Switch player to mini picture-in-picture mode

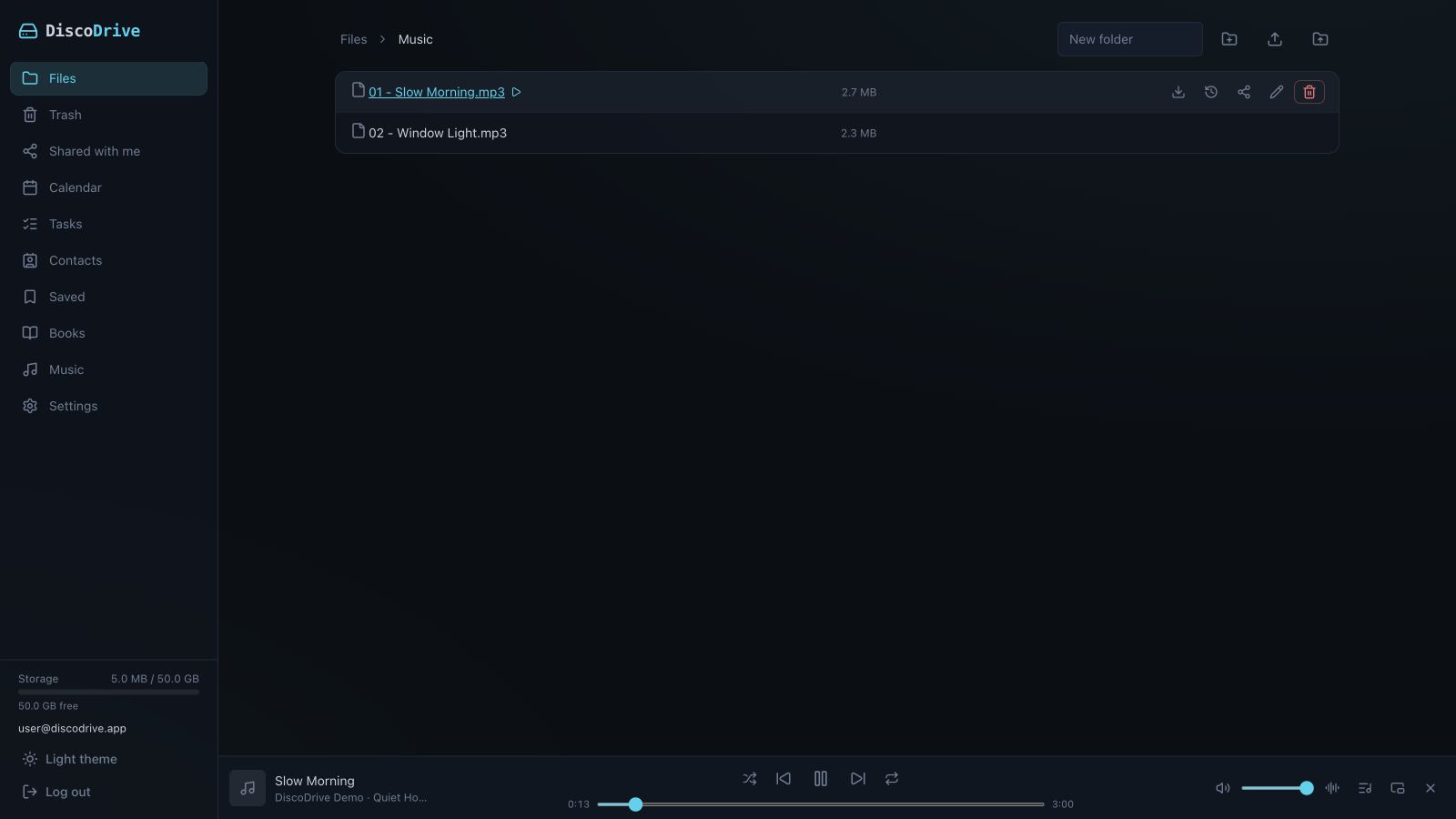click(1398, 788)
